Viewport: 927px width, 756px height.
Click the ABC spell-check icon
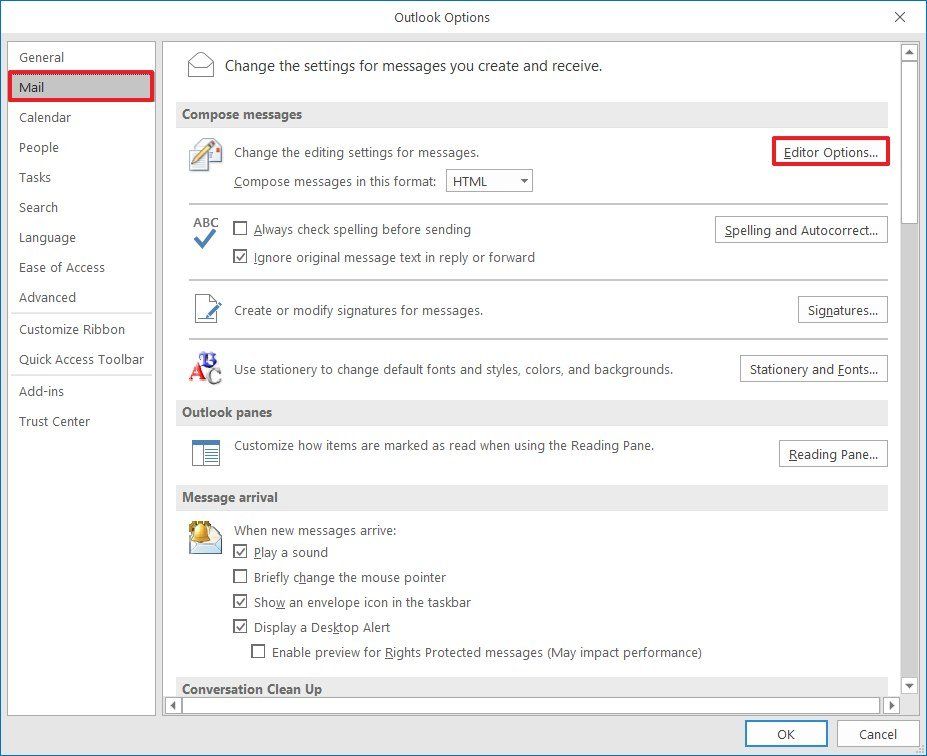(x=204, y=231)
